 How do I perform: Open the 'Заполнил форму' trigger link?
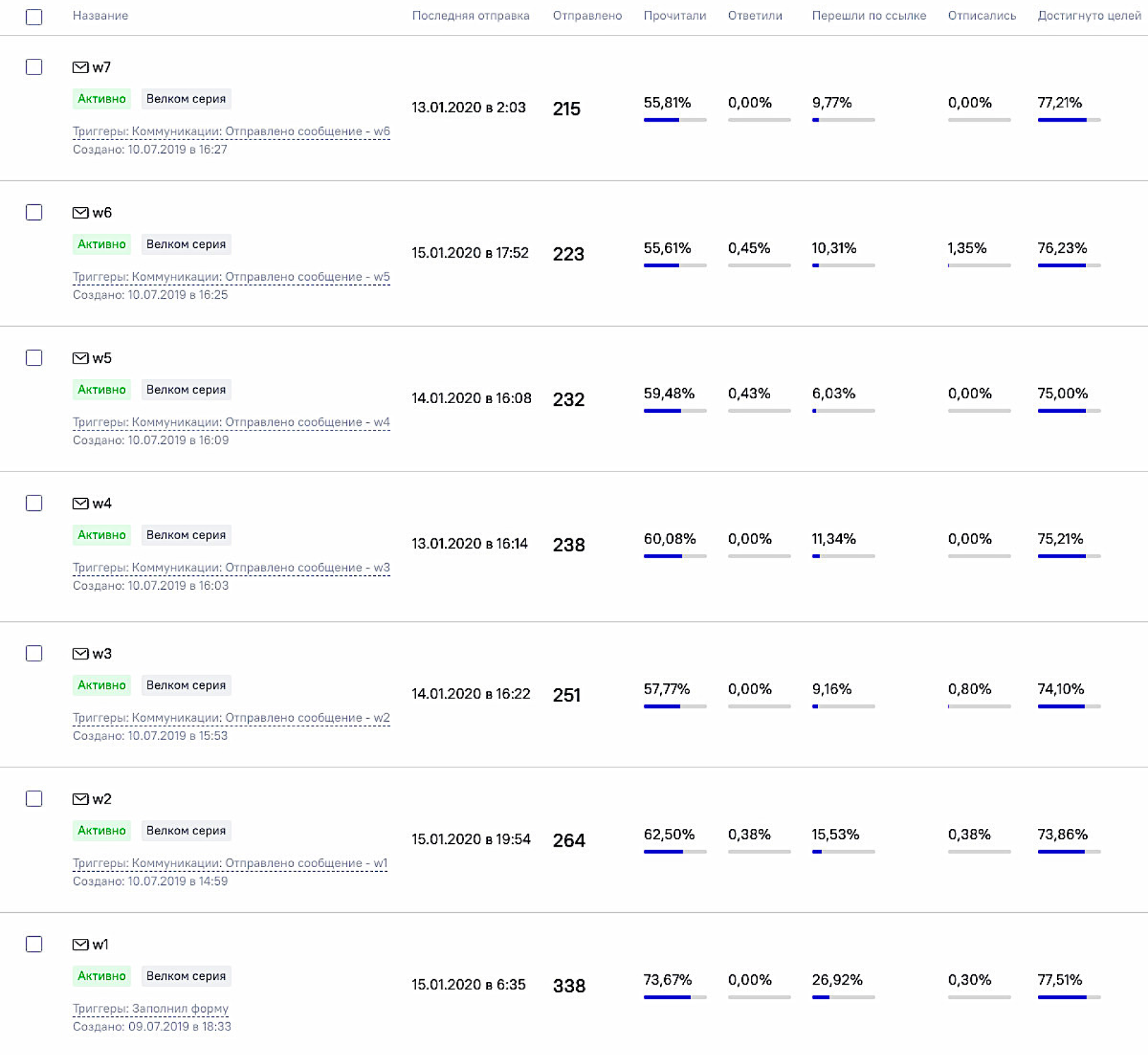pyautogui.click(x=150, y=1009)
